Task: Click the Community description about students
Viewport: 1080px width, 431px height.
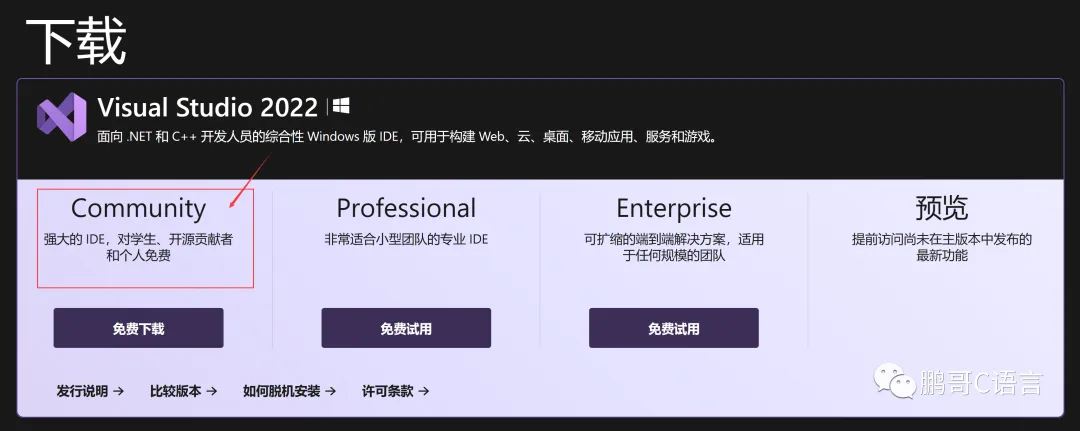Action: tap(138, 248)
